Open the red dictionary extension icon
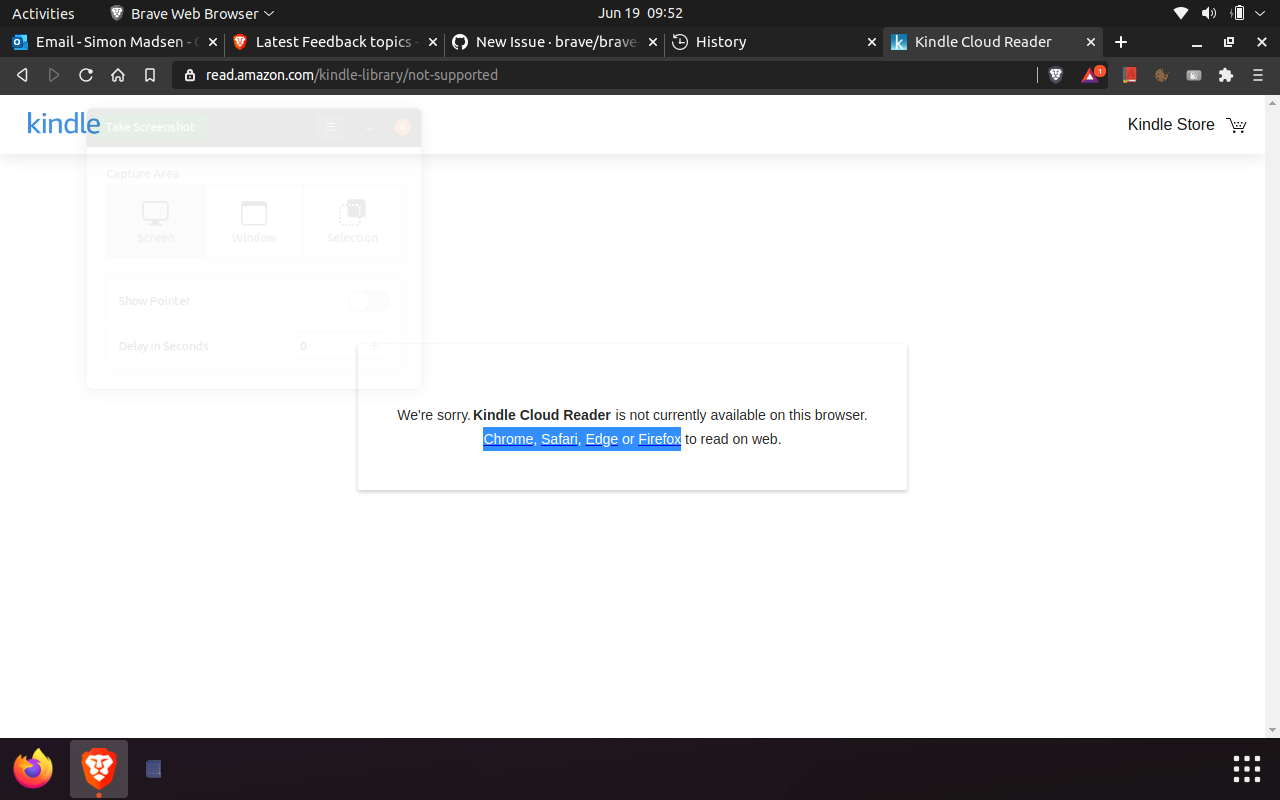The width and height of the screenshot is (1280, 800). [1129, 74]
